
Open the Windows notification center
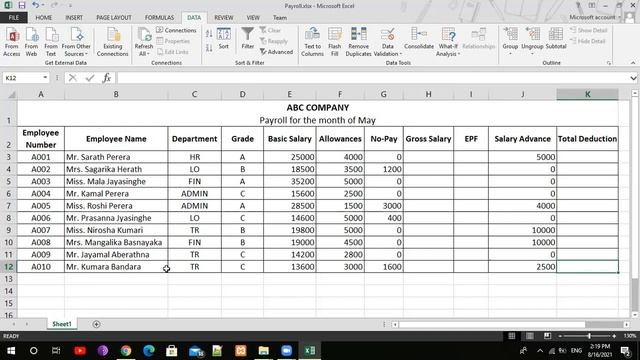625,350
